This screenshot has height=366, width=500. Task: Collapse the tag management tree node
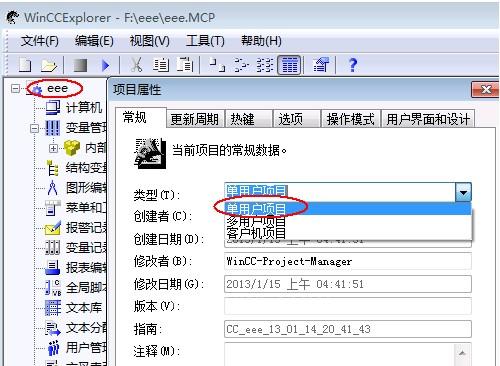click(x=35, y=128)
